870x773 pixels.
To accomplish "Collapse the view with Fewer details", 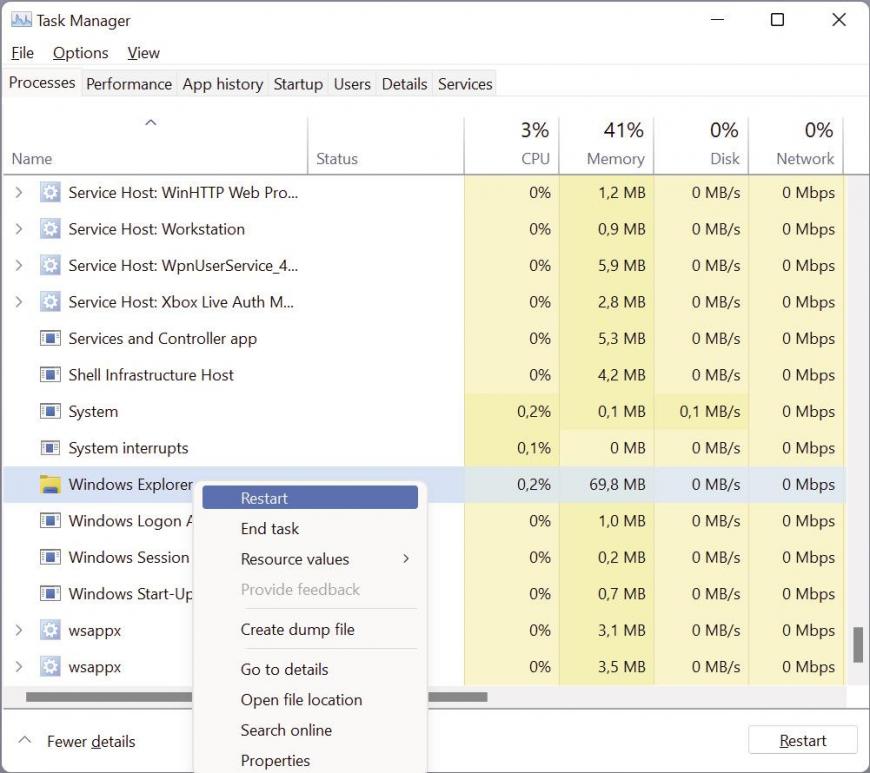I will click(x=77, y=741).
